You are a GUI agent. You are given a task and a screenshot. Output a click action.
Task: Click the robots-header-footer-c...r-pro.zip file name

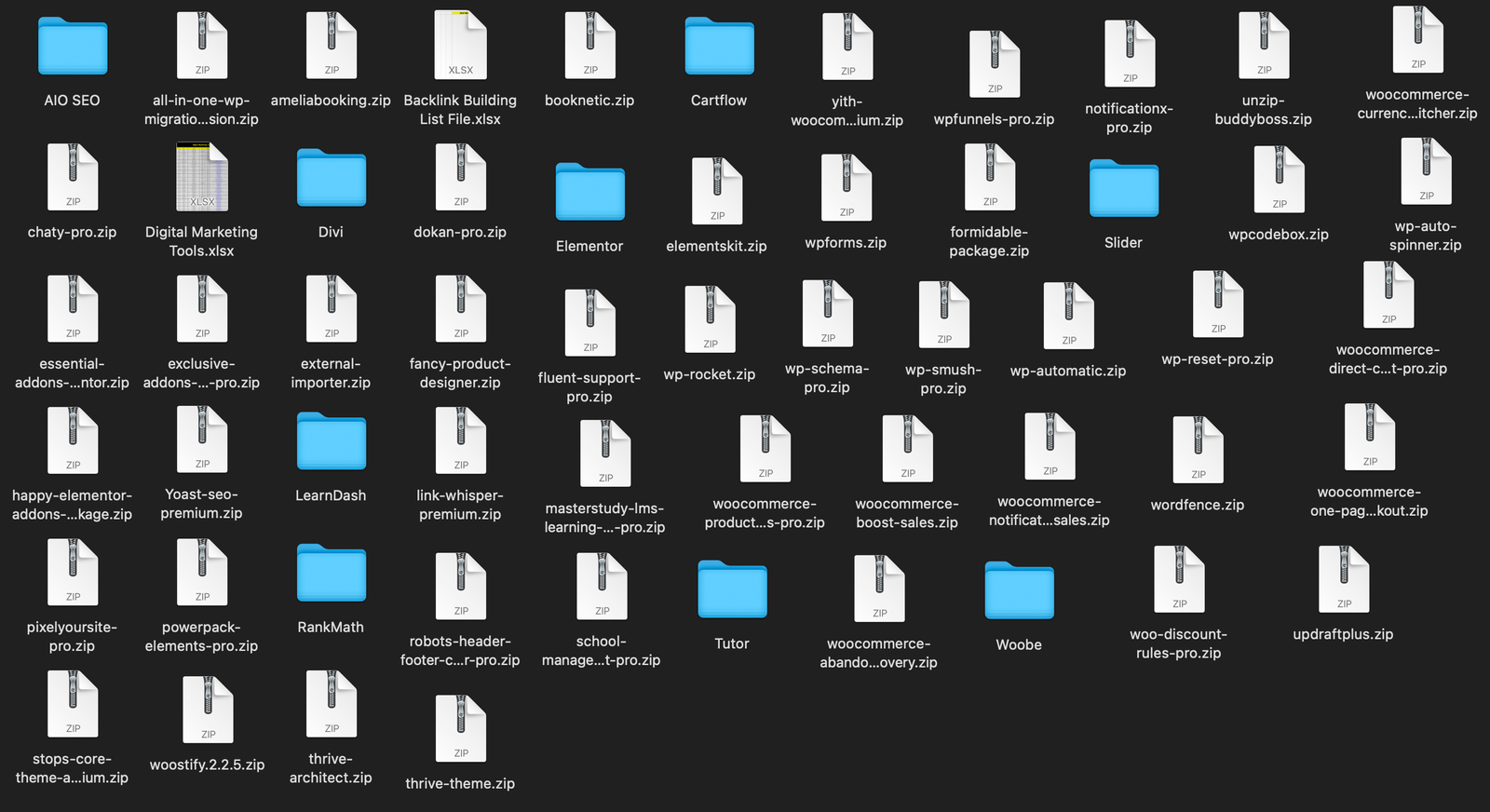460,650
